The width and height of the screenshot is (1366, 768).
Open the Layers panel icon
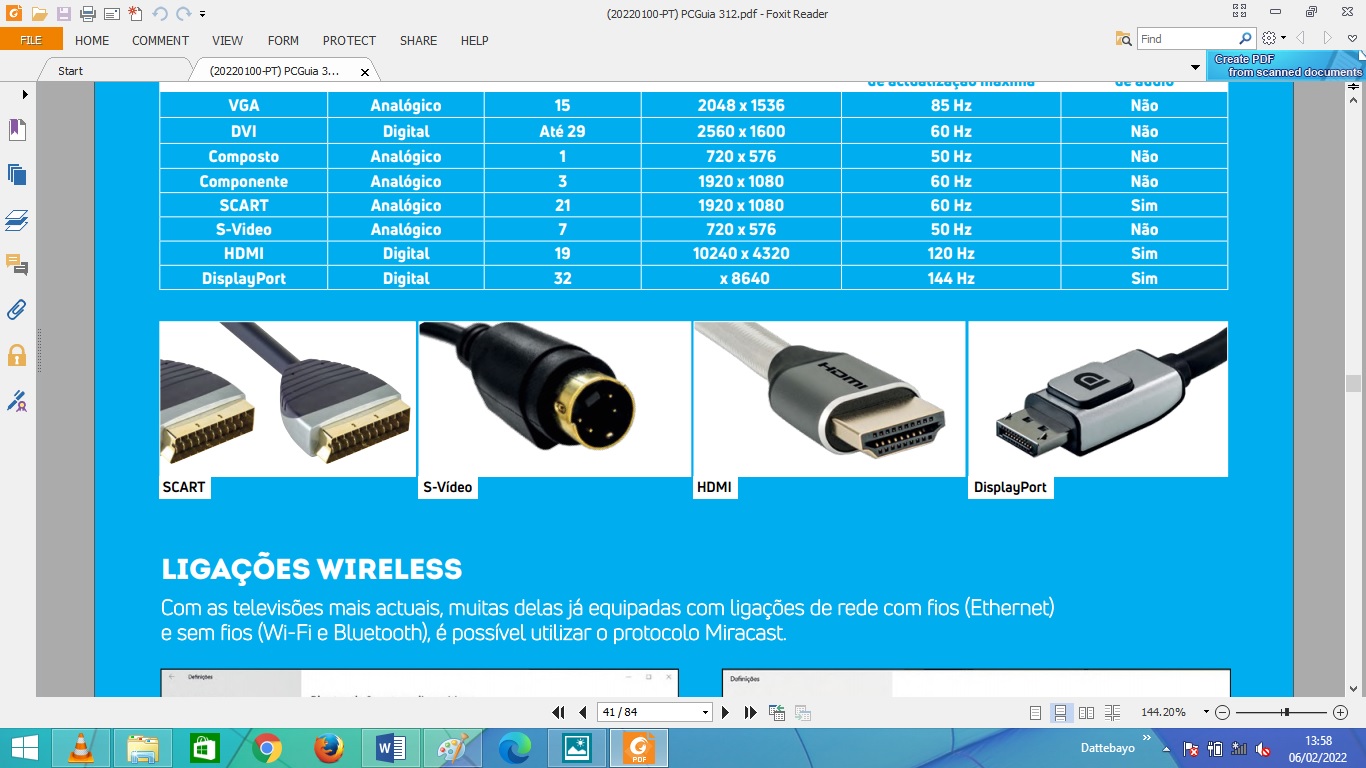[17, 220]
